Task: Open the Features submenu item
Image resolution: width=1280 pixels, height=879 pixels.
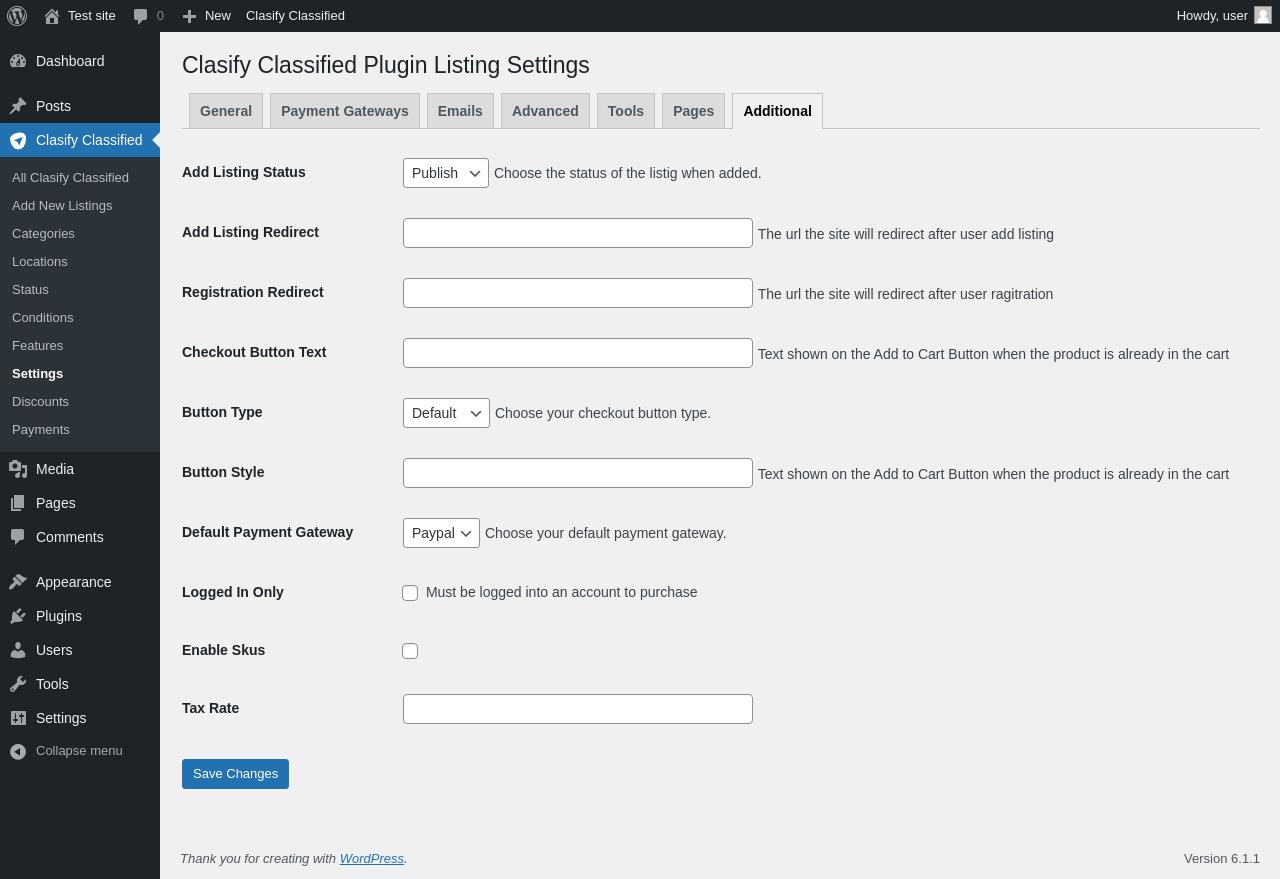Action: [x=37, y=346]
